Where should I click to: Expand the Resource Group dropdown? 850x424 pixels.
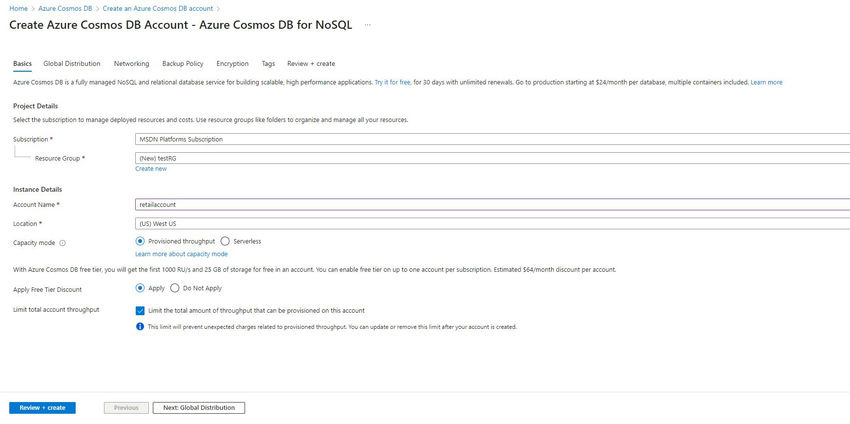pyautogui.click(x=492, y=158)
